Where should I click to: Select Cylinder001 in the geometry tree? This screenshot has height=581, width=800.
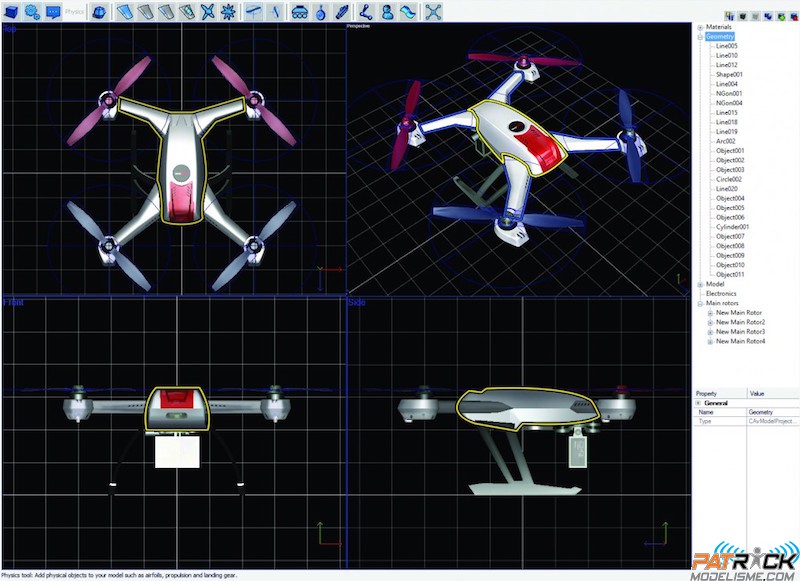(732, 226)
